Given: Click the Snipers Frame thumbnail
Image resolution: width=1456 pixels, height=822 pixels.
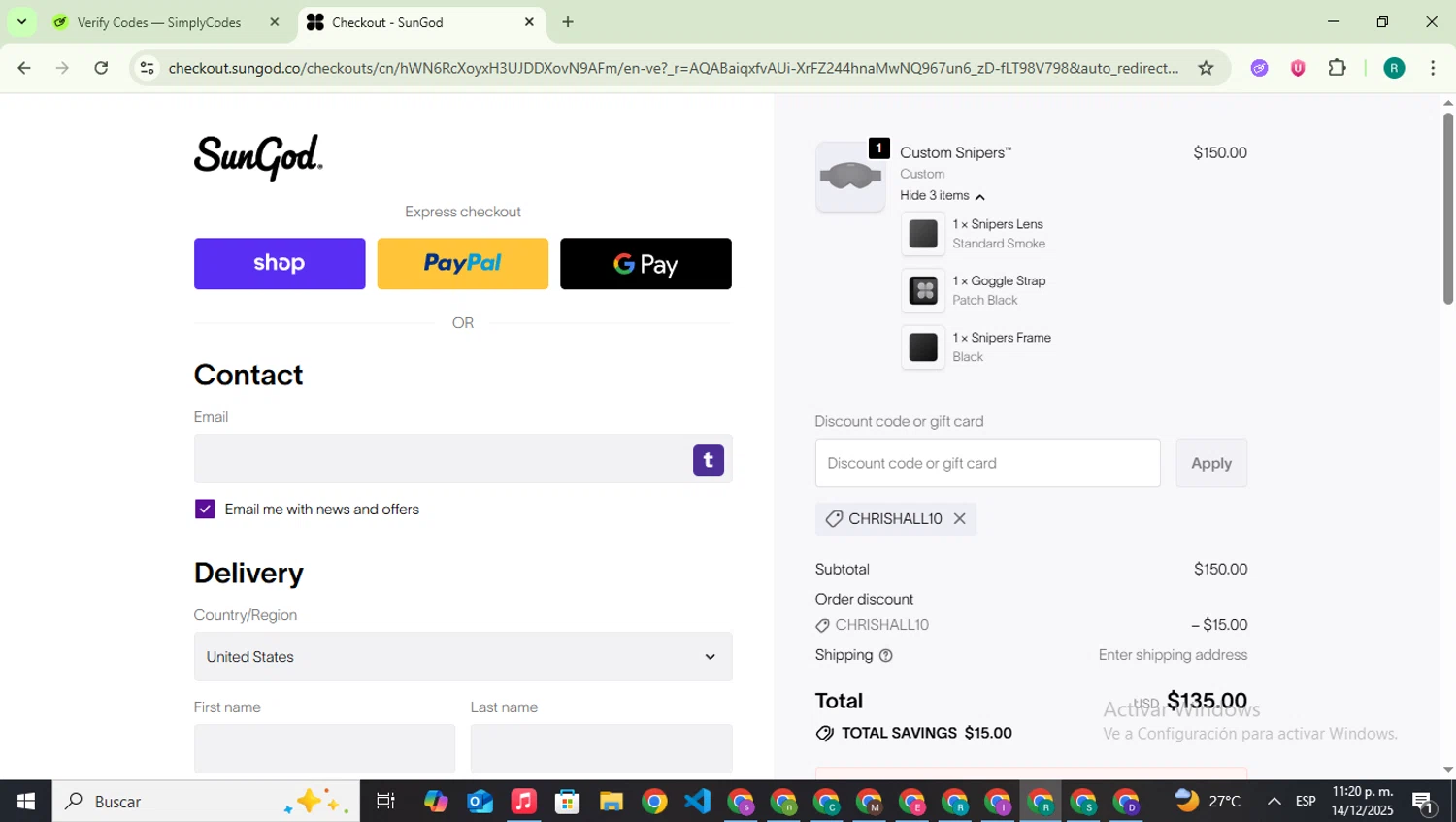Looking at the screenshot, I should (x=923, y=347).
